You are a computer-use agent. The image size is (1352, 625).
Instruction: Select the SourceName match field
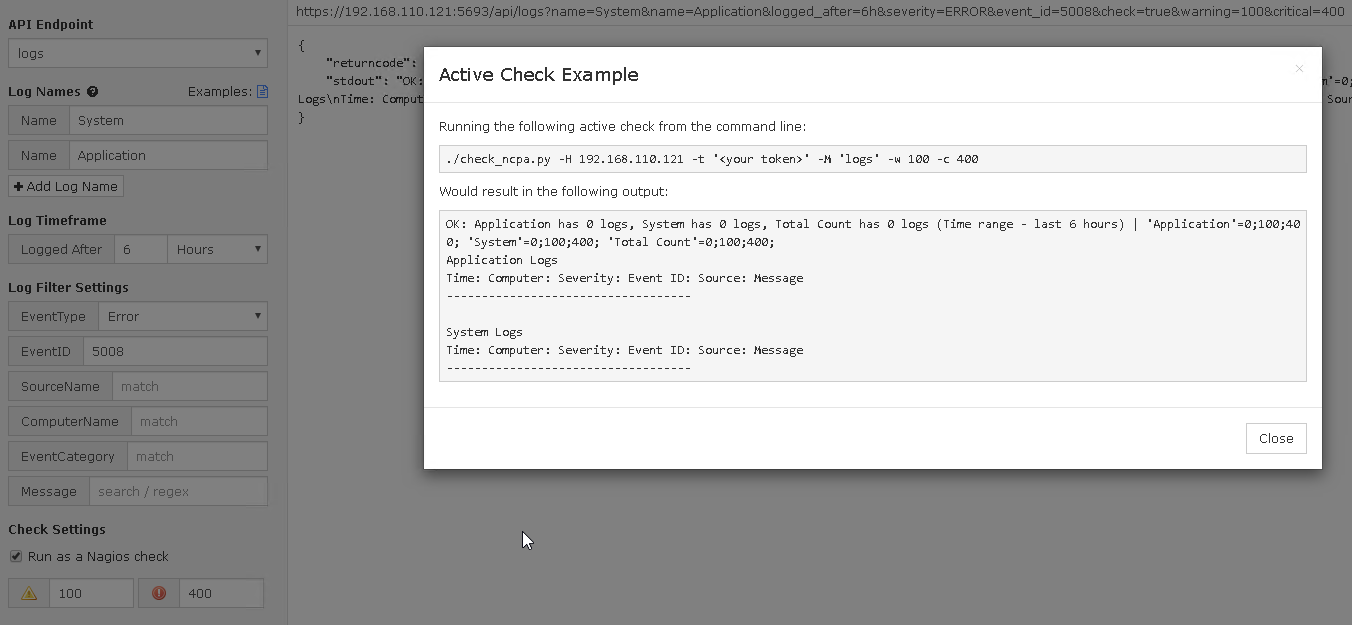coord(190,386)
